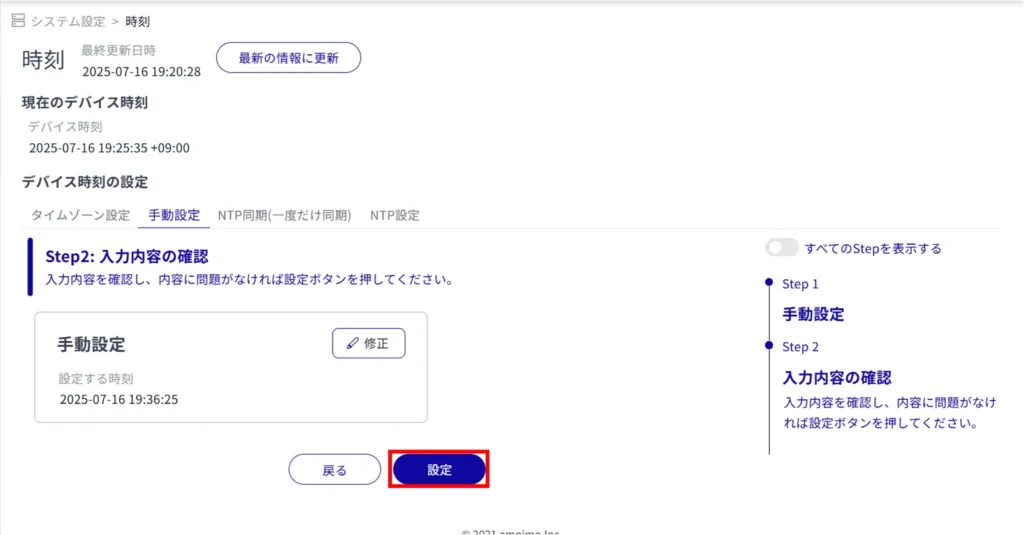Screen dimensions: 1024x535
Task: Open システム設定 in the breadcrumb
Action: point(70,21)
